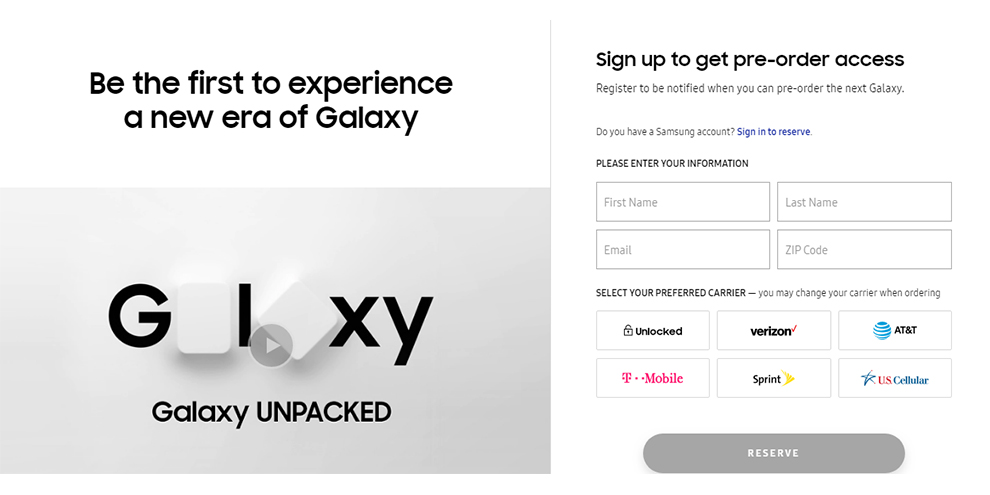Viewport: 990px width, 495px height.
Task: Focus the Last Name input box
Action: pos(864,202)
